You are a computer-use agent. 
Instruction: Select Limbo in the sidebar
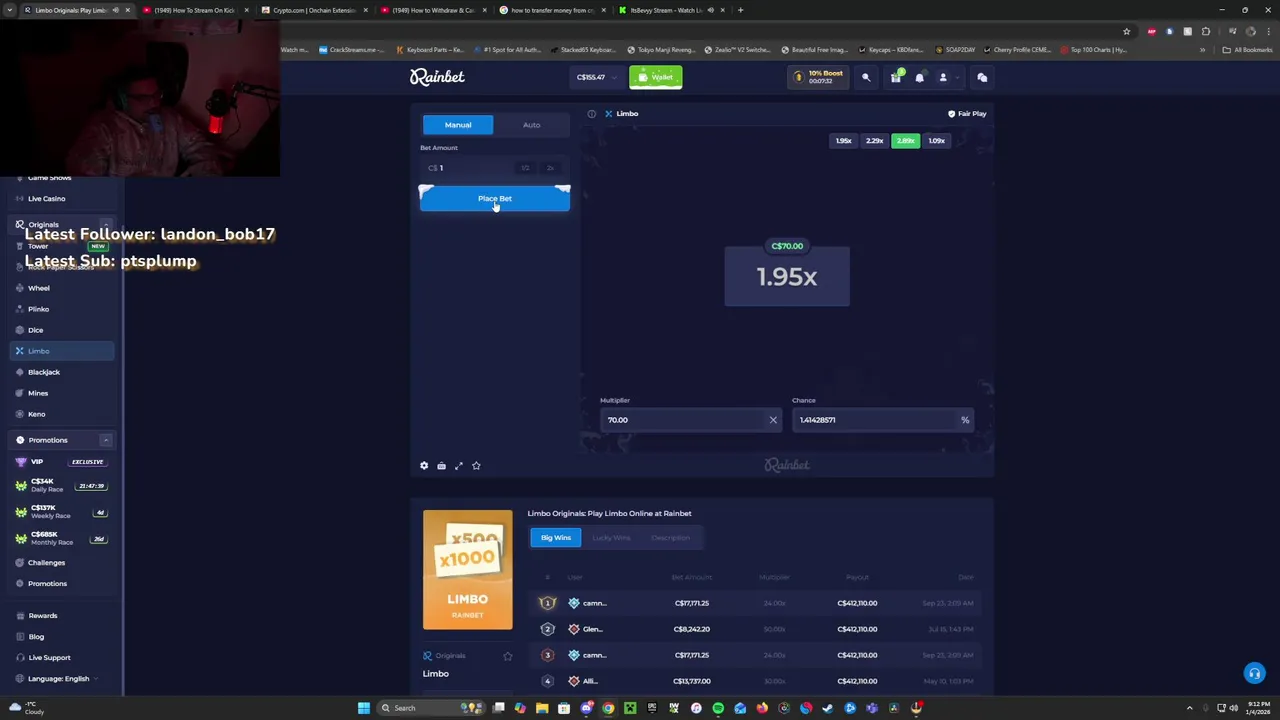pyautogui.click(x=62, y=351)
